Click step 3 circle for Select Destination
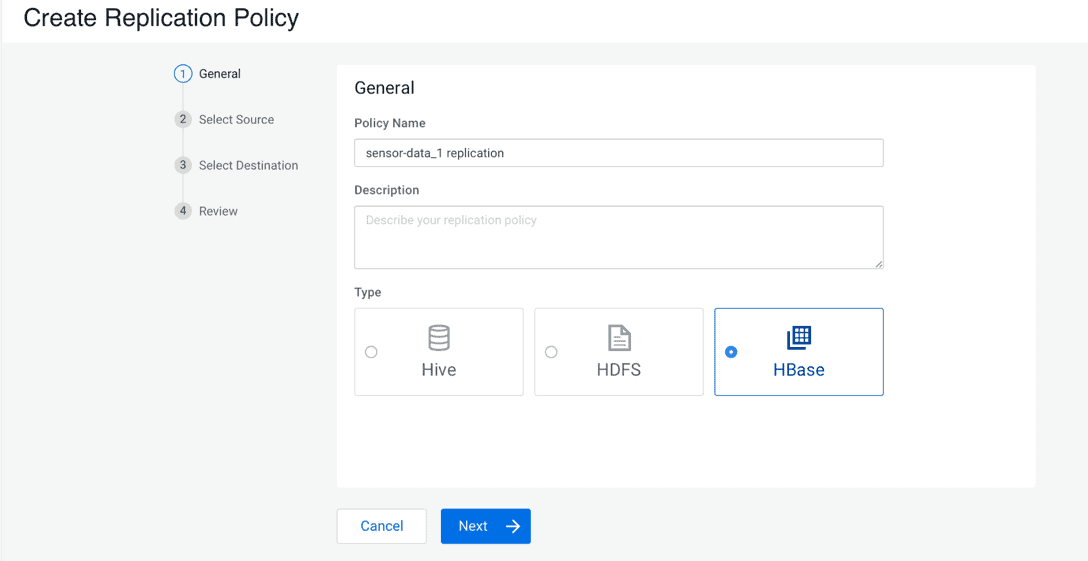 pyautogui.click(x=182, y=165)
